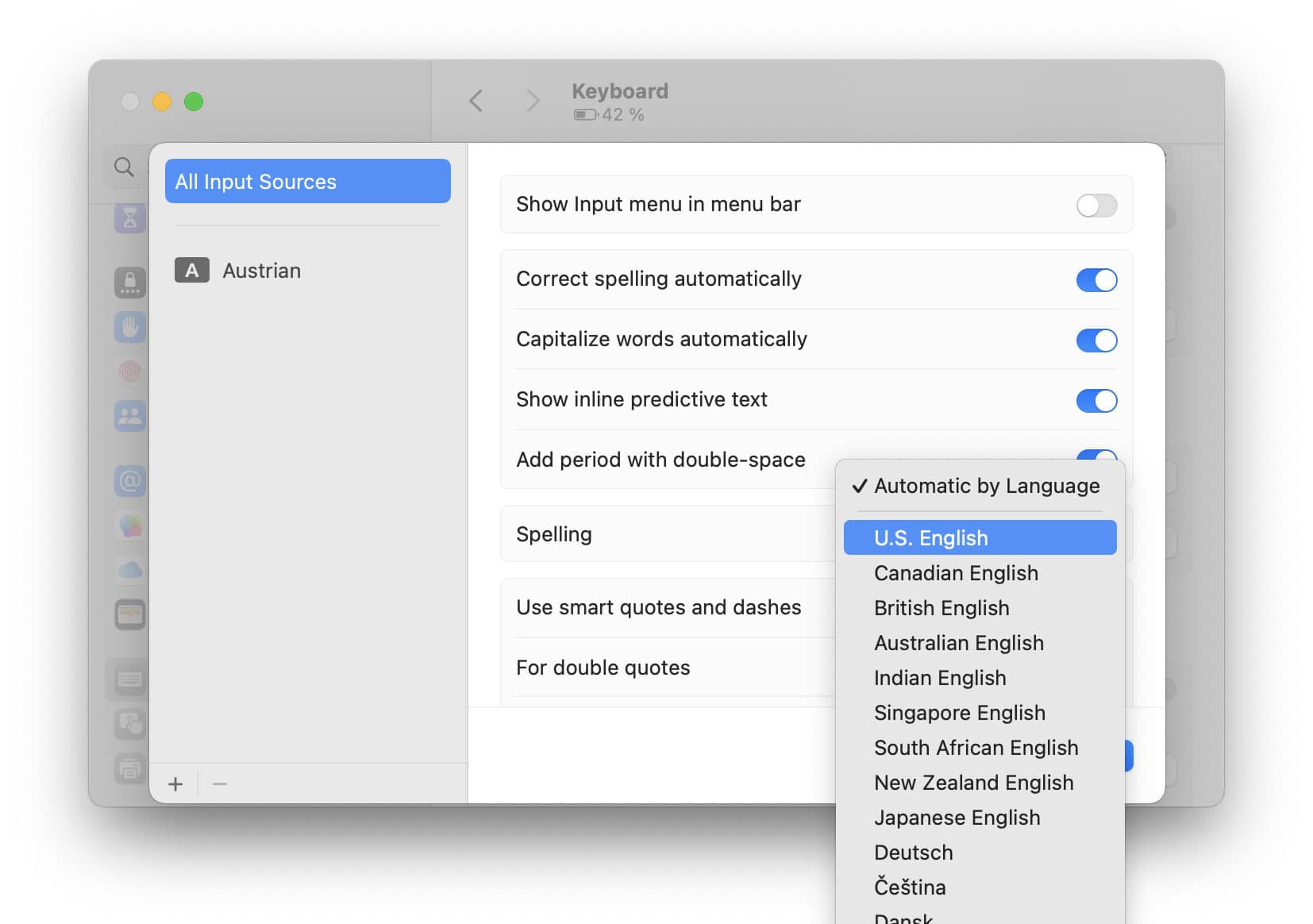Select Automatic by Language option
Viewport: 1313px width, 924px height.
tap(986, 486)
